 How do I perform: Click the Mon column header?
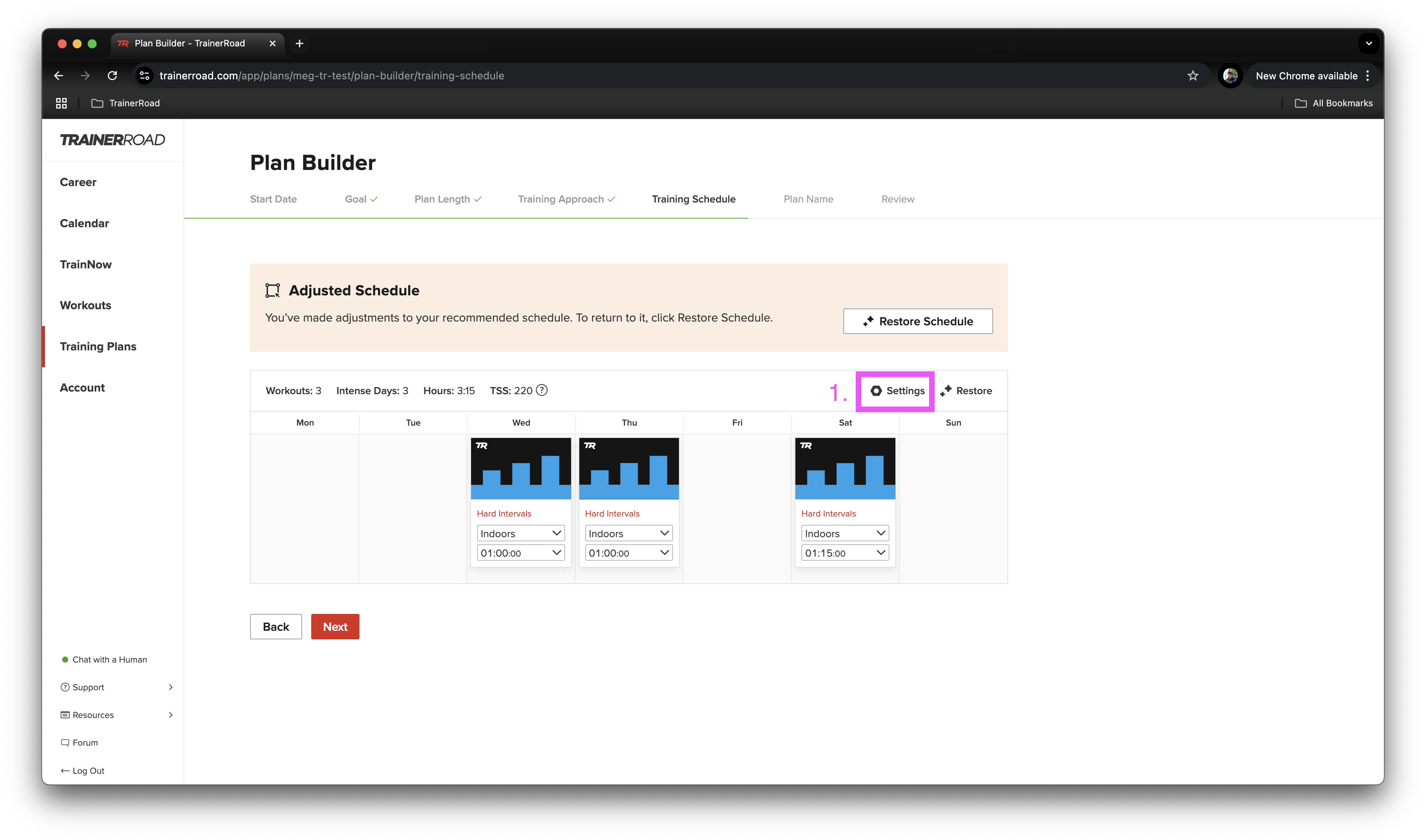point(304,422)
